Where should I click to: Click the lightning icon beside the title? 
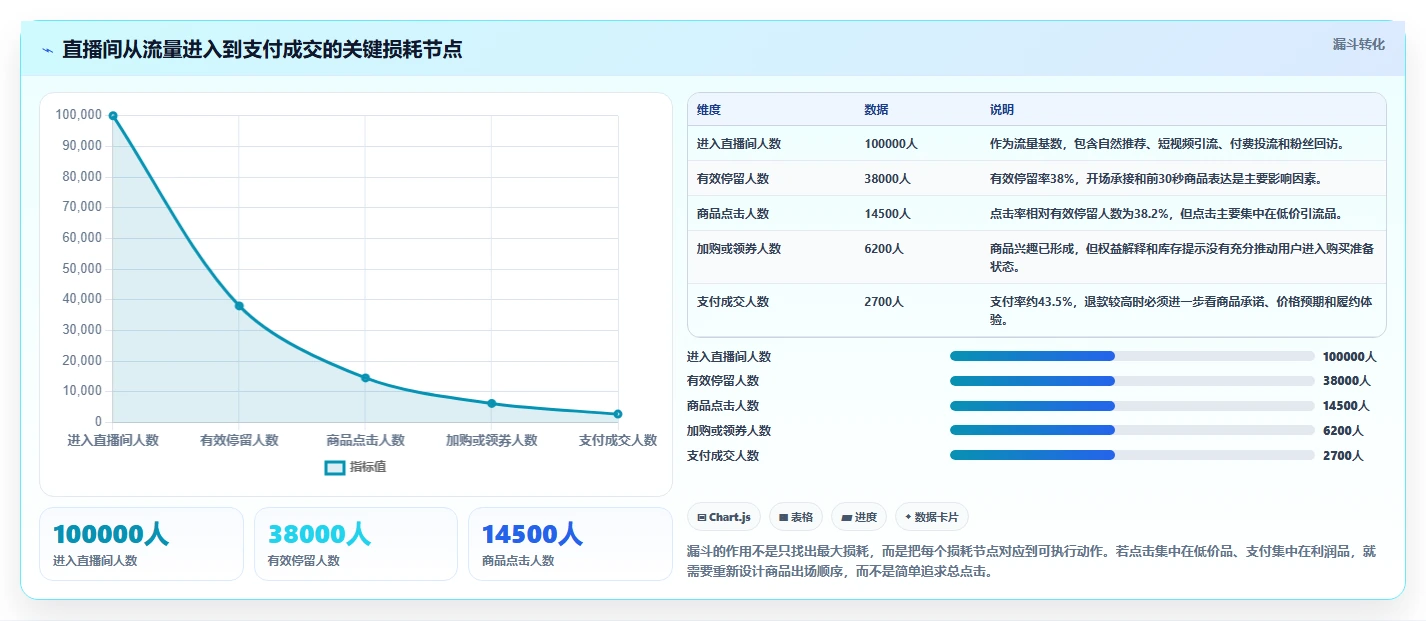[x=48, y=50]
